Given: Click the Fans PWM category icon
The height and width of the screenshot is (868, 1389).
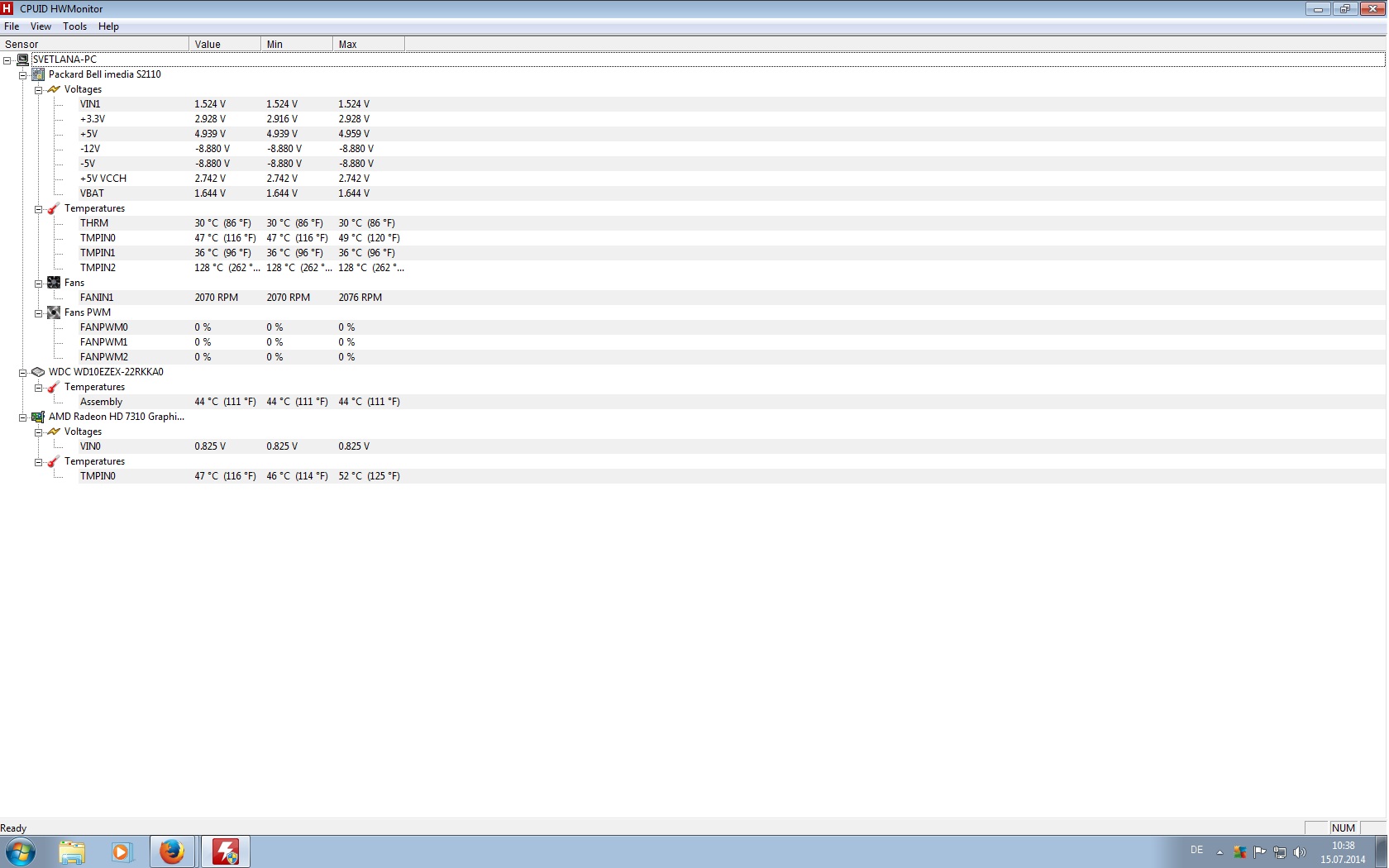Looking at the screenshot, I should pos(54,312).
